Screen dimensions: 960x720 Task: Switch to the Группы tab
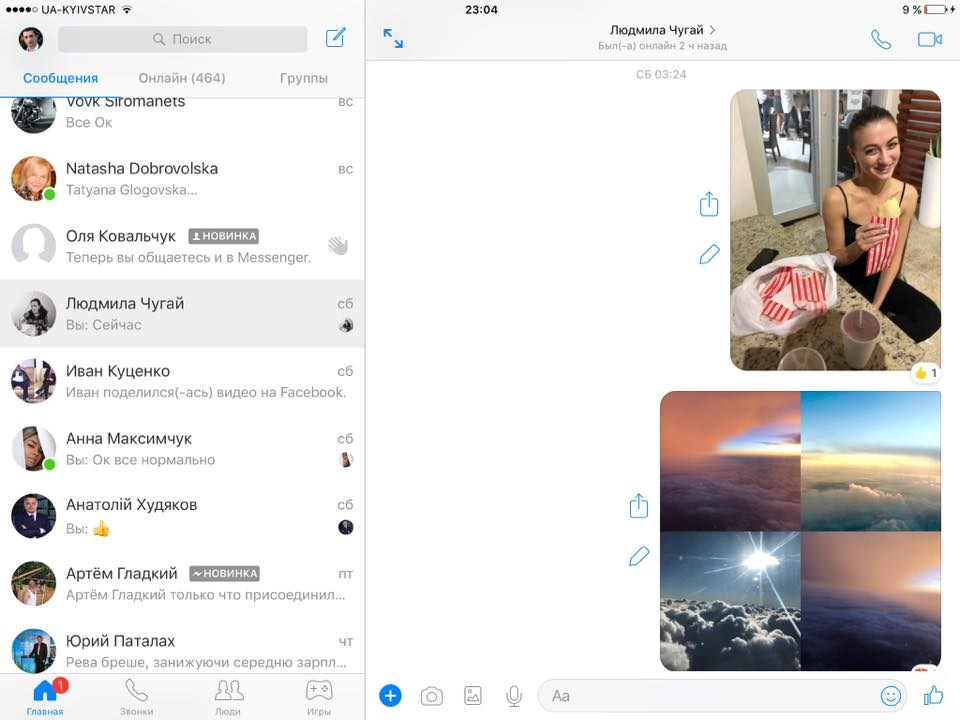pos(304,78)
